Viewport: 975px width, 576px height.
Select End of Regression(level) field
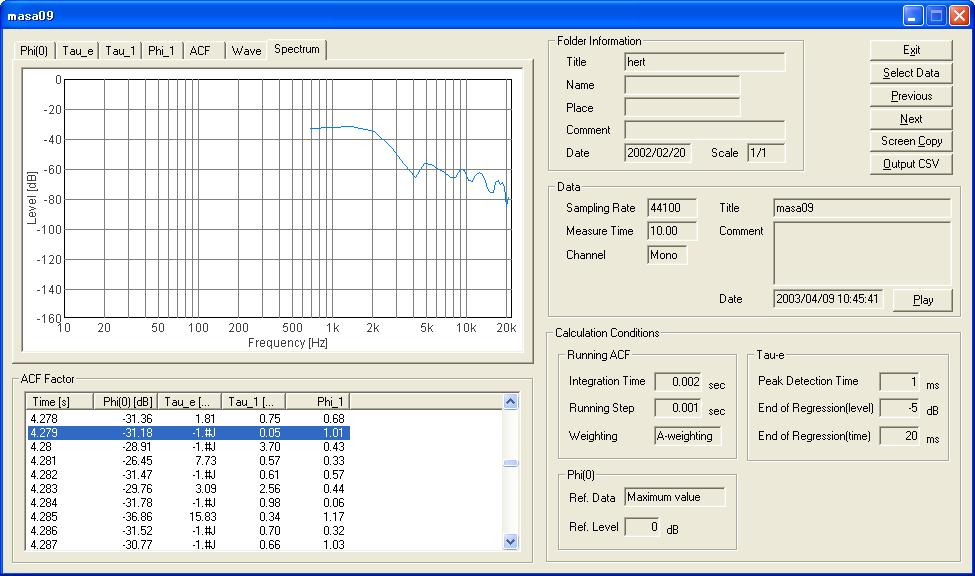point(900,408)
